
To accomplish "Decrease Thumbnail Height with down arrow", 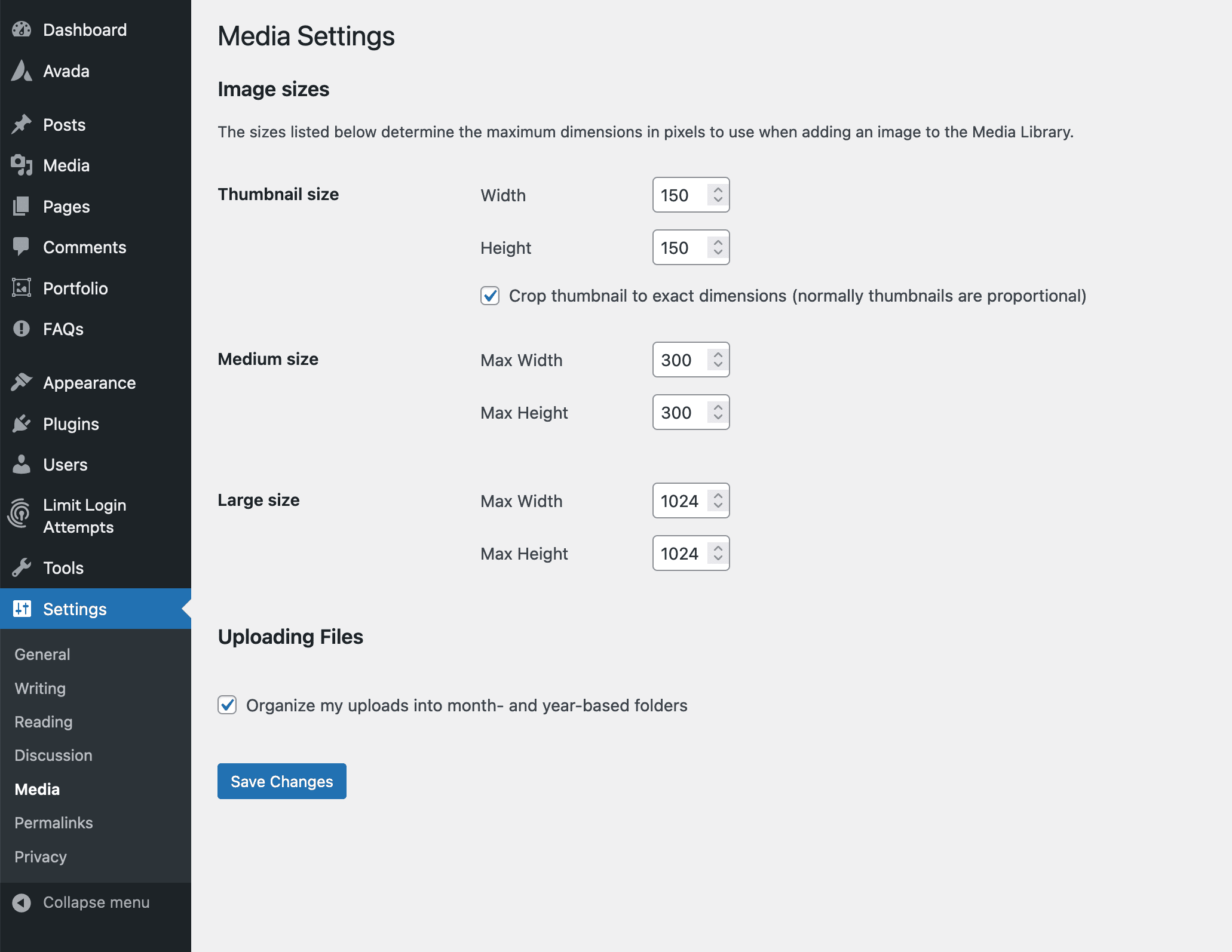I will [x=718, y=253].
